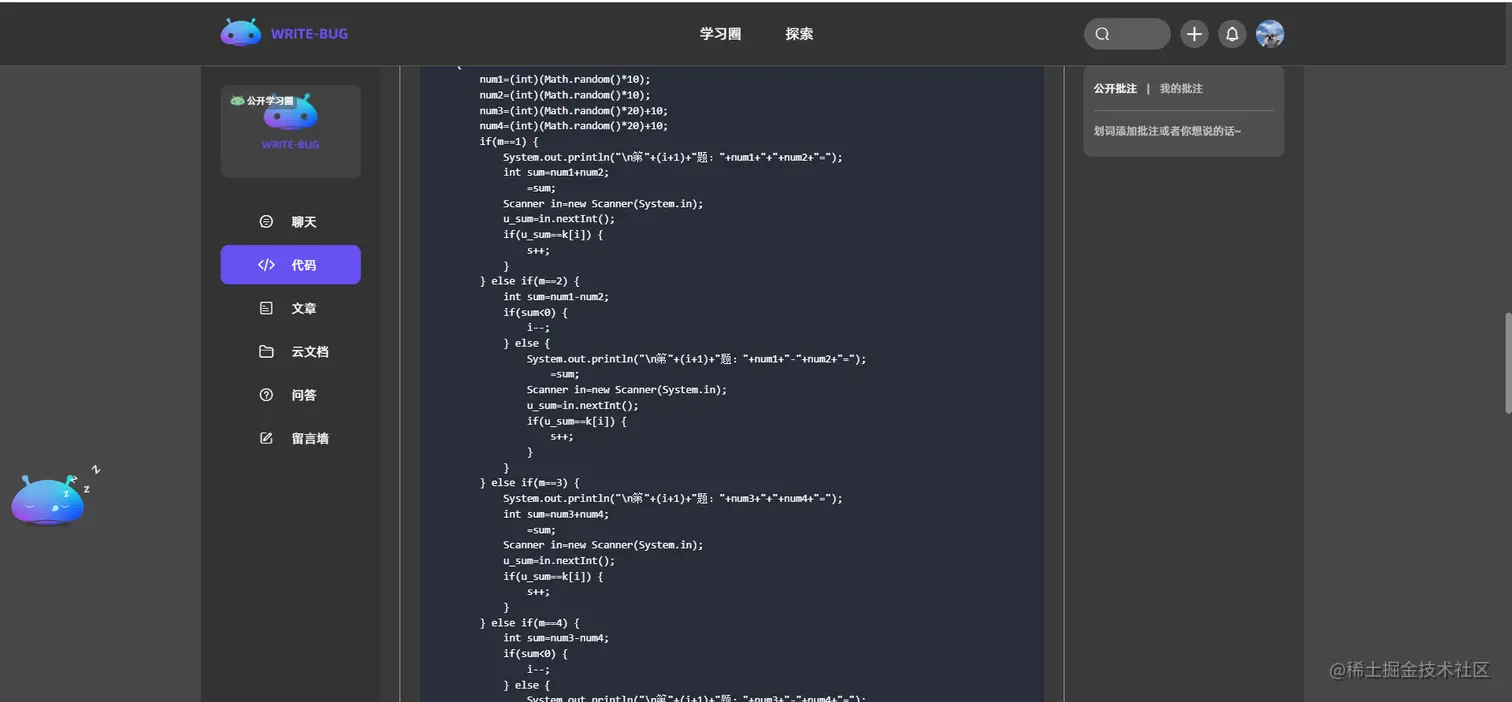Open the user avatar menu
Viewport: 1512px width, 702px height.
coord(1270,34)
